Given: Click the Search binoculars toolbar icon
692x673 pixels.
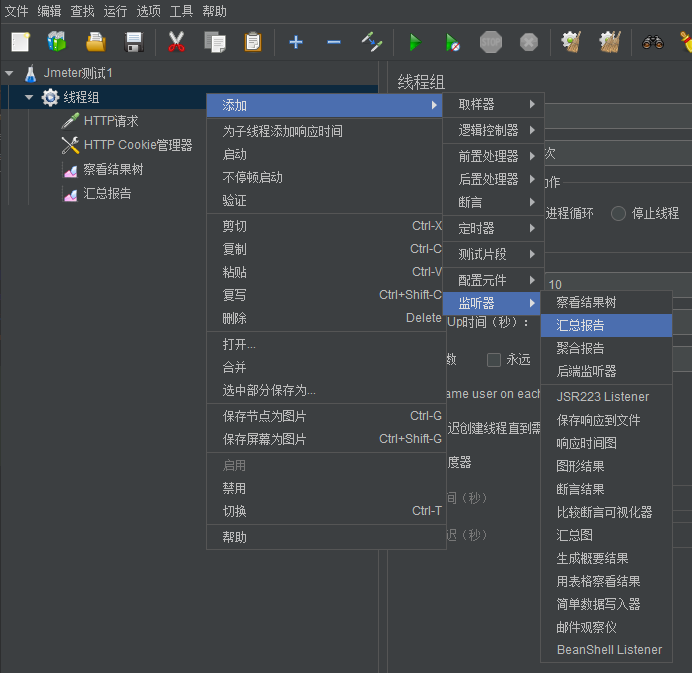Looking at the screenshot, I should (x=653, y=42).
